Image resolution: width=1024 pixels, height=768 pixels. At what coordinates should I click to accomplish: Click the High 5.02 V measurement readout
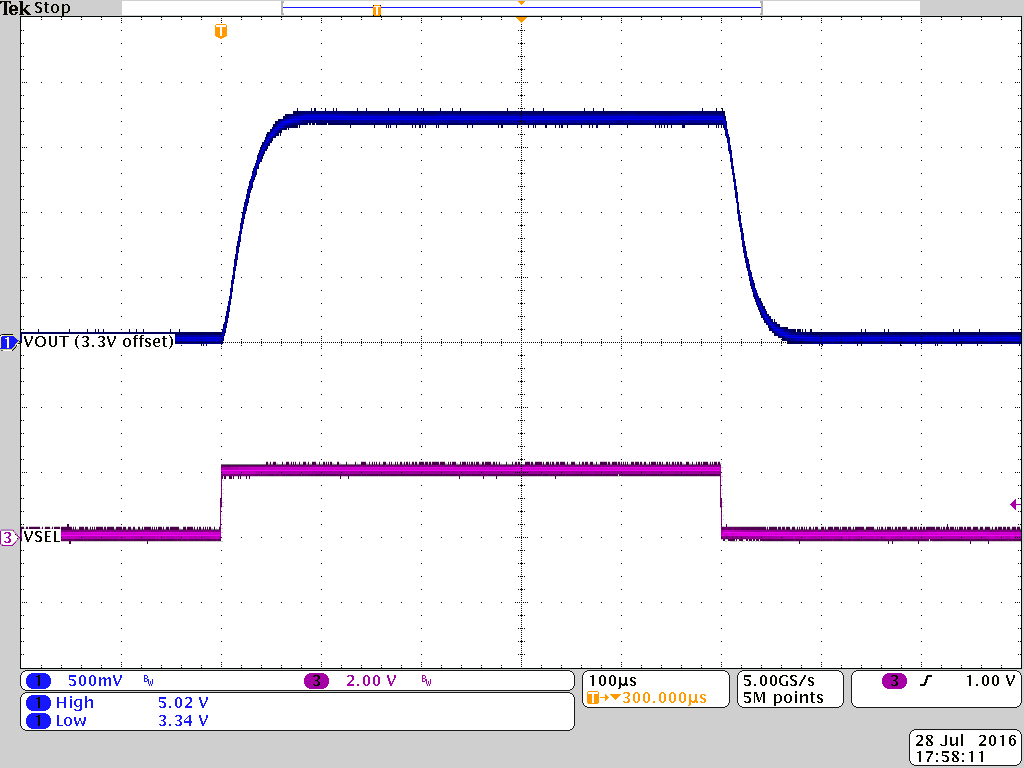[x=130, y=703]
